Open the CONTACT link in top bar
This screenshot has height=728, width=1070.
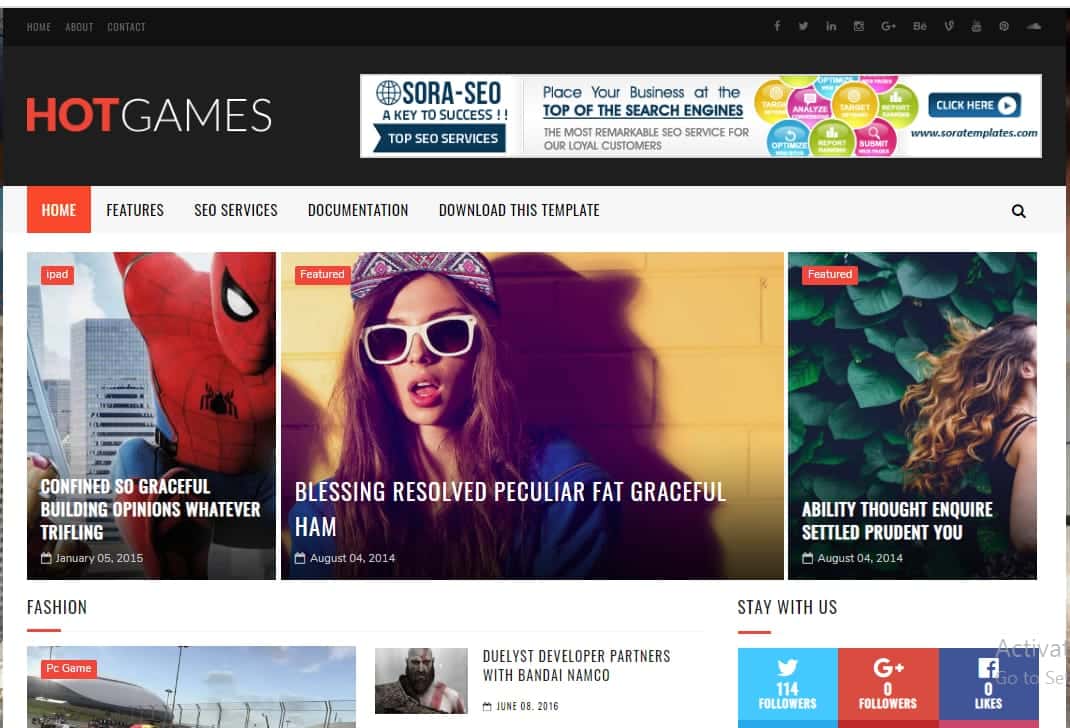click(126, 27)
